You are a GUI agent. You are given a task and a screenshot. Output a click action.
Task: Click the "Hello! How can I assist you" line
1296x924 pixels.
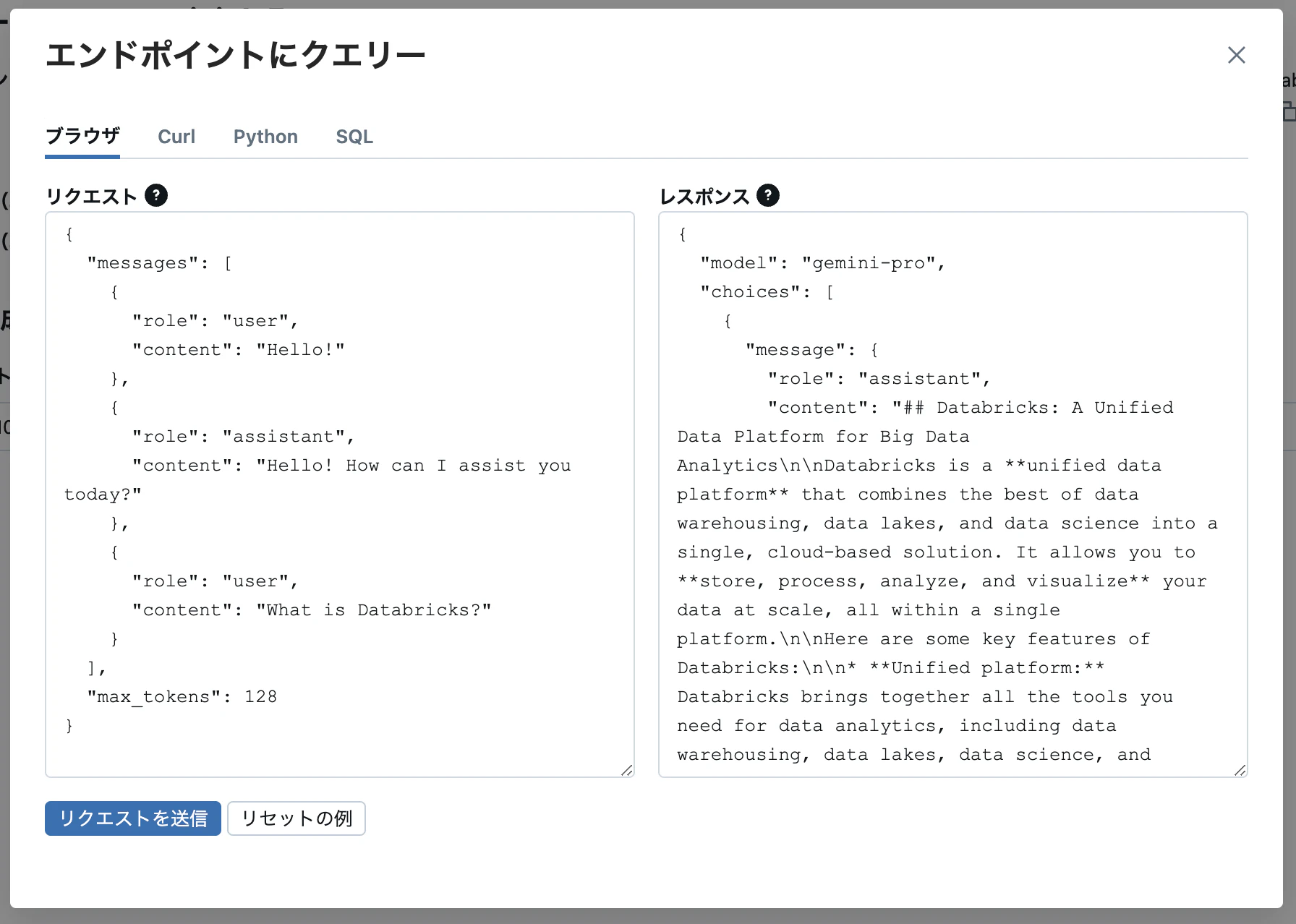[351, 466]
